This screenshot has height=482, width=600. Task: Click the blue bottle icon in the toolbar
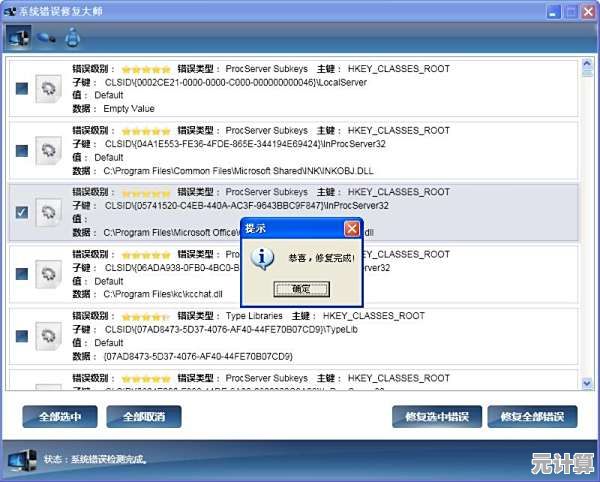[72, 39]
